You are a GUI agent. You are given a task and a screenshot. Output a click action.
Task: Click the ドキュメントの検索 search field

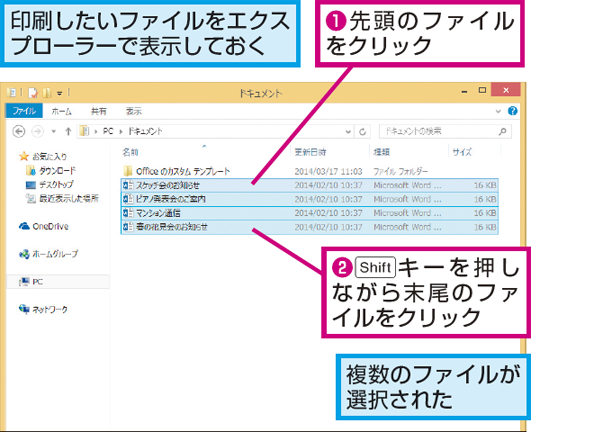click(x=438, y=132)
